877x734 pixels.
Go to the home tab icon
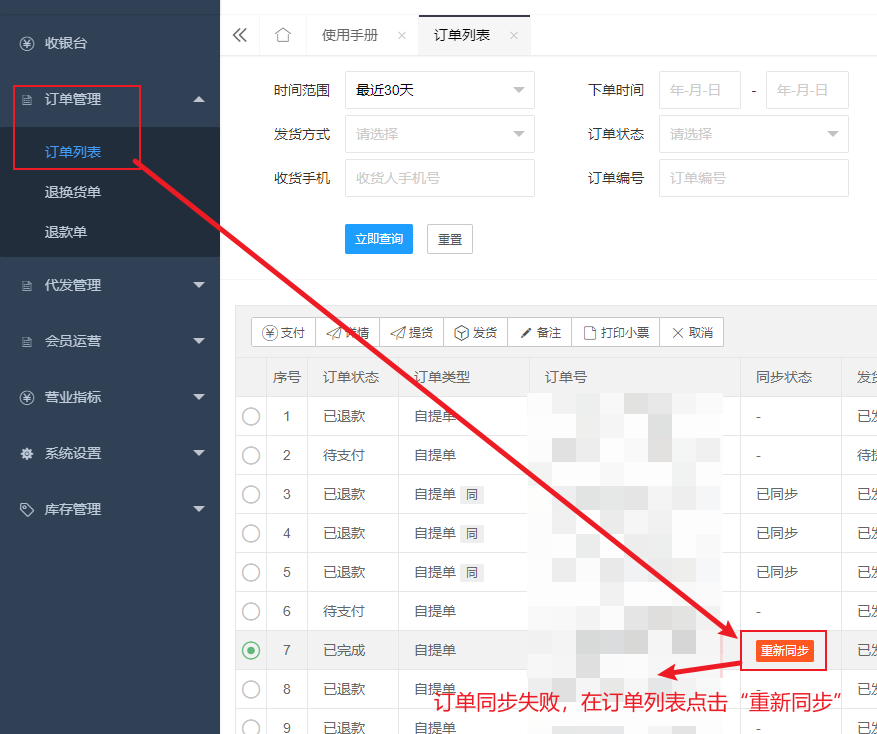point(282,35)
